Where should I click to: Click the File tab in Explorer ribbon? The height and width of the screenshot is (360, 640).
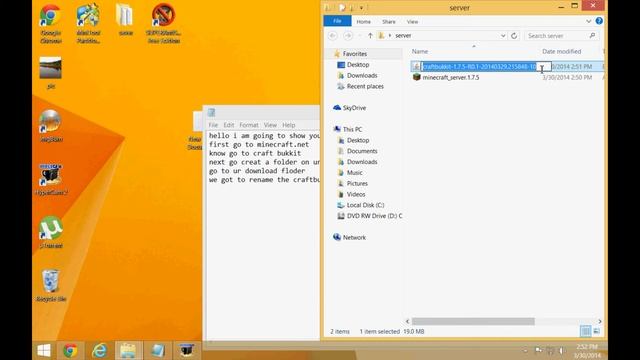[337, 21]
